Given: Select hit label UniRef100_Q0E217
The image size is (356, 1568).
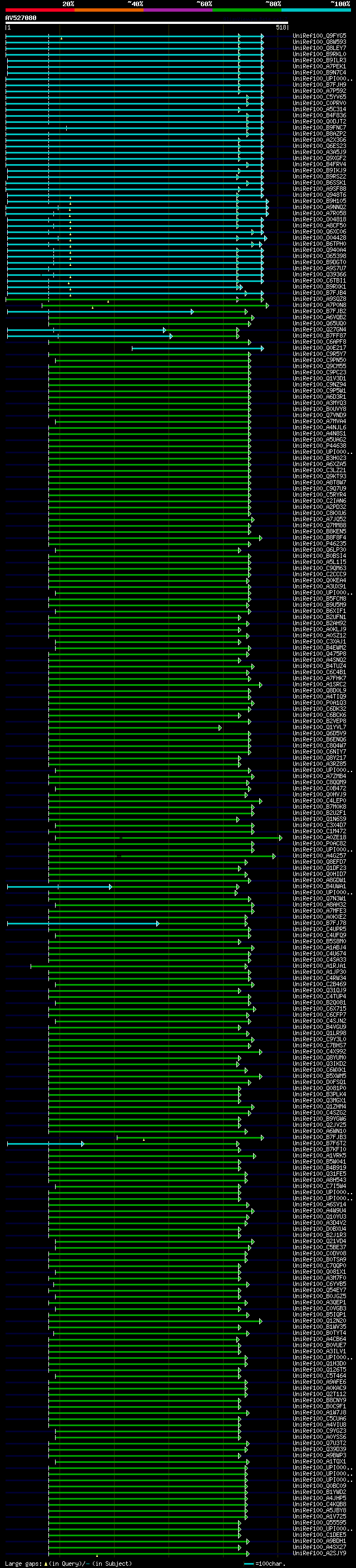Looking at the screenshot, I should pos(319,348).
